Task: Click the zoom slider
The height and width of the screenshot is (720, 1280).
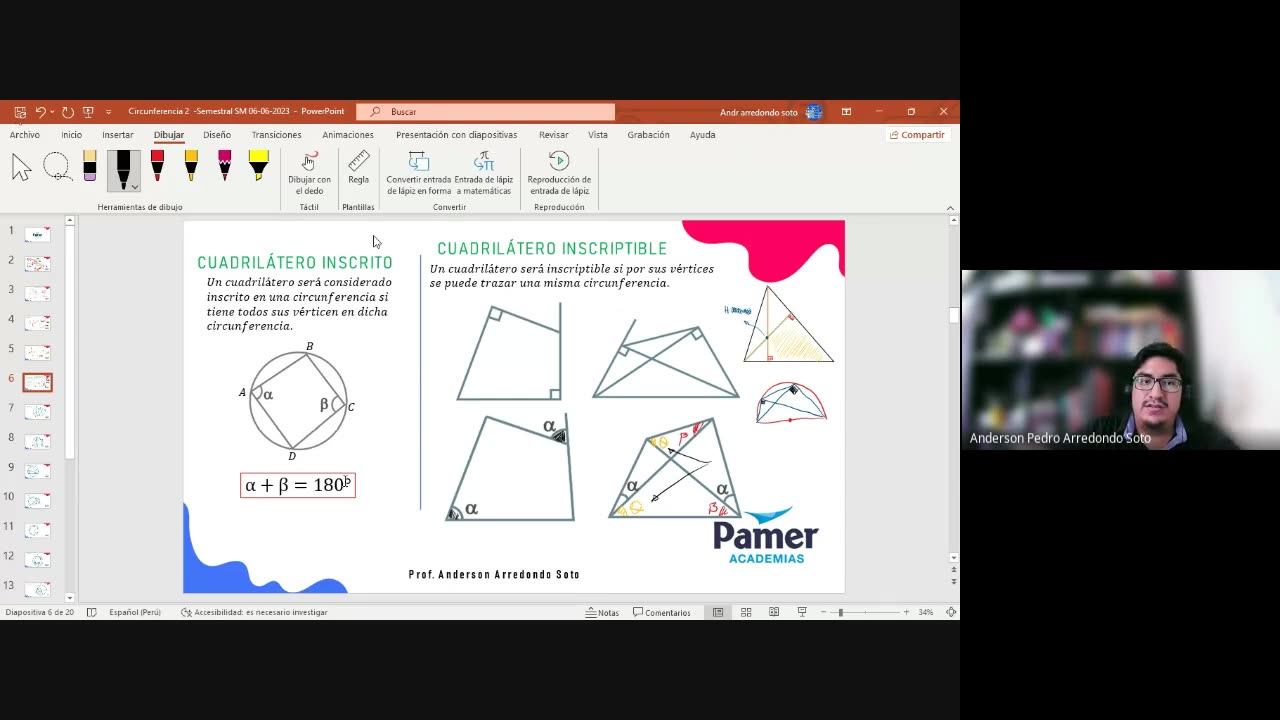Action: tap(866, 612)
